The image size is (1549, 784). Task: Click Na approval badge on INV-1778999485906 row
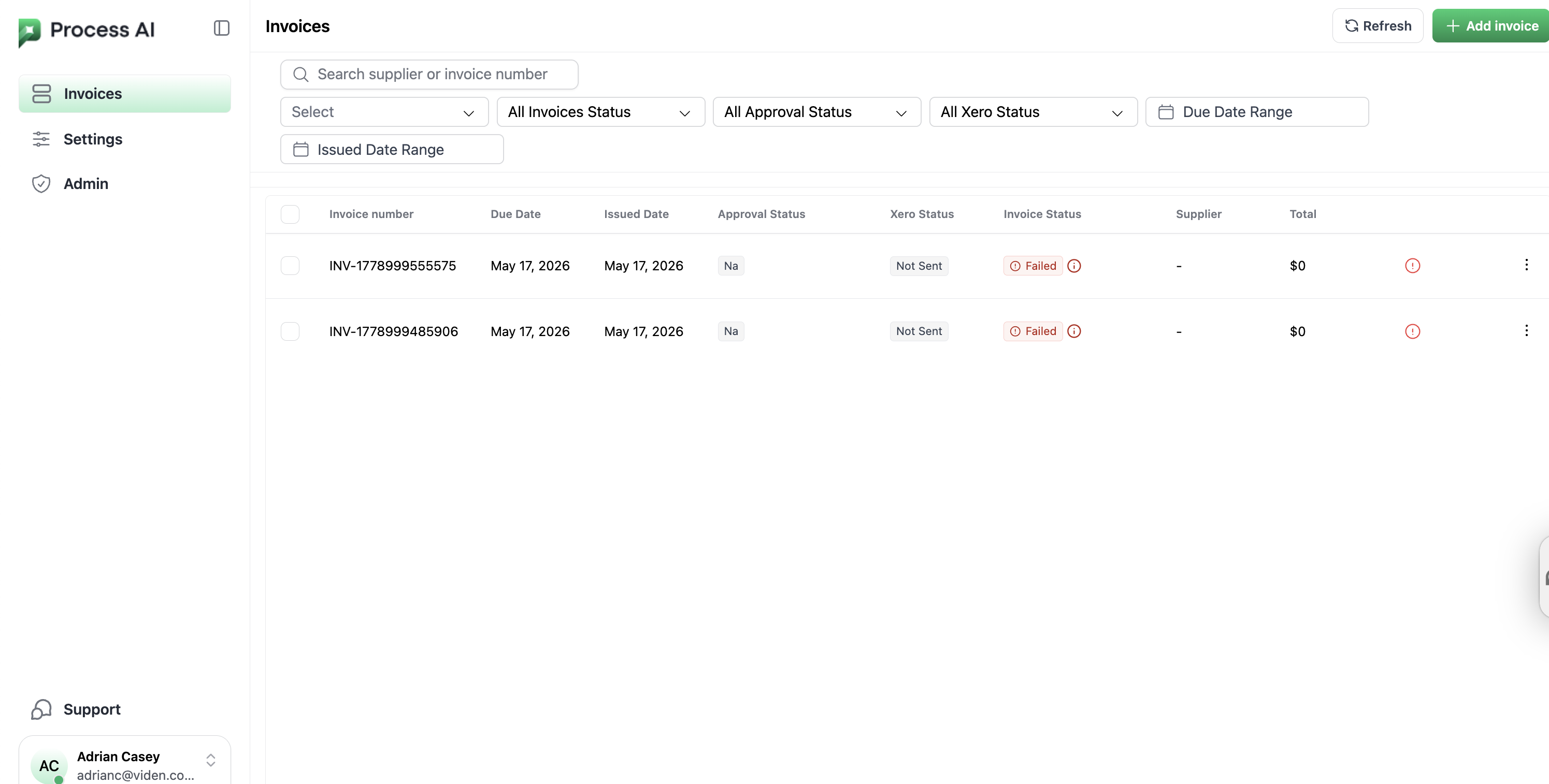coord(730,331)
